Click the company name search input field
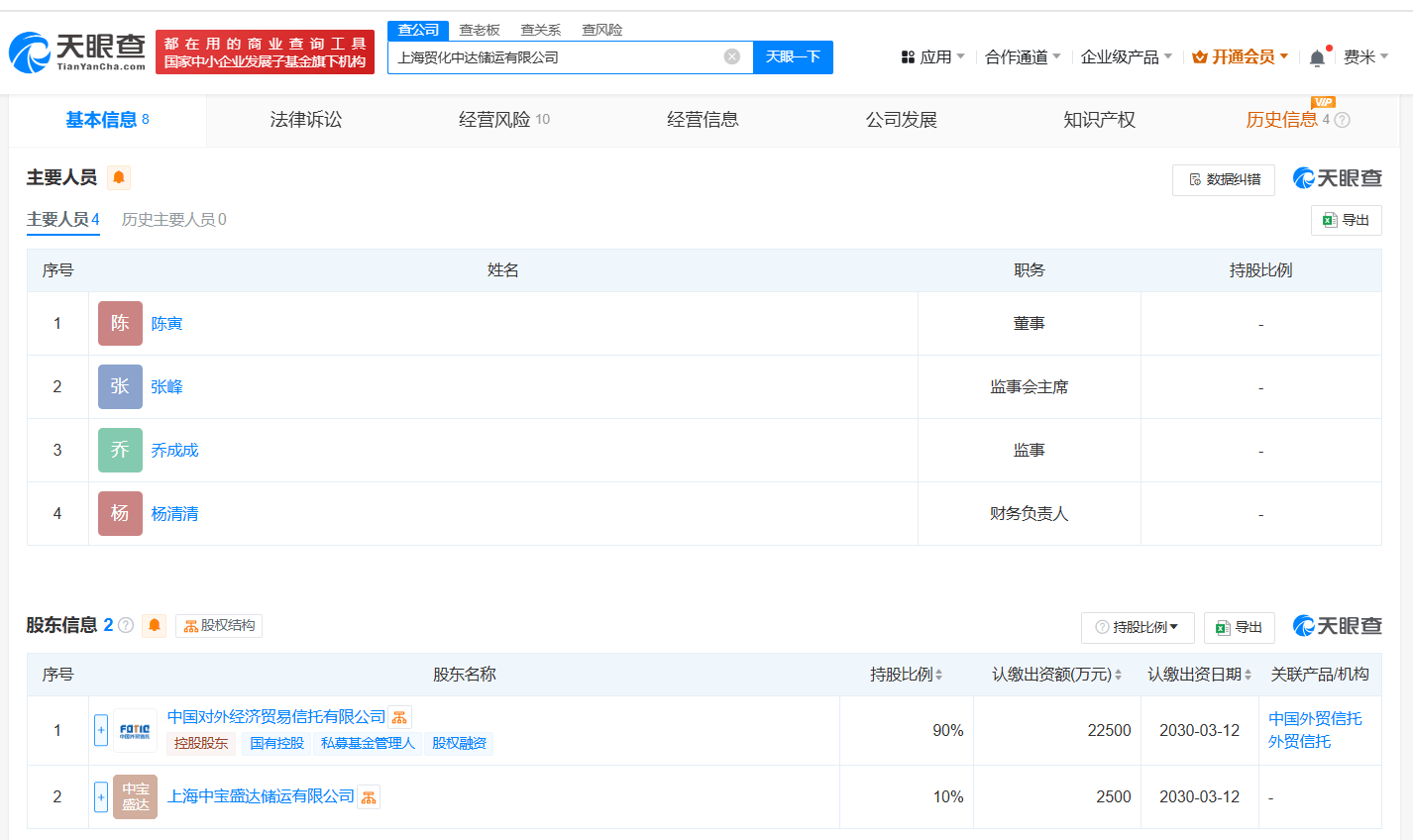This screenshot has width=1413, height=840. tap(555, 57)
